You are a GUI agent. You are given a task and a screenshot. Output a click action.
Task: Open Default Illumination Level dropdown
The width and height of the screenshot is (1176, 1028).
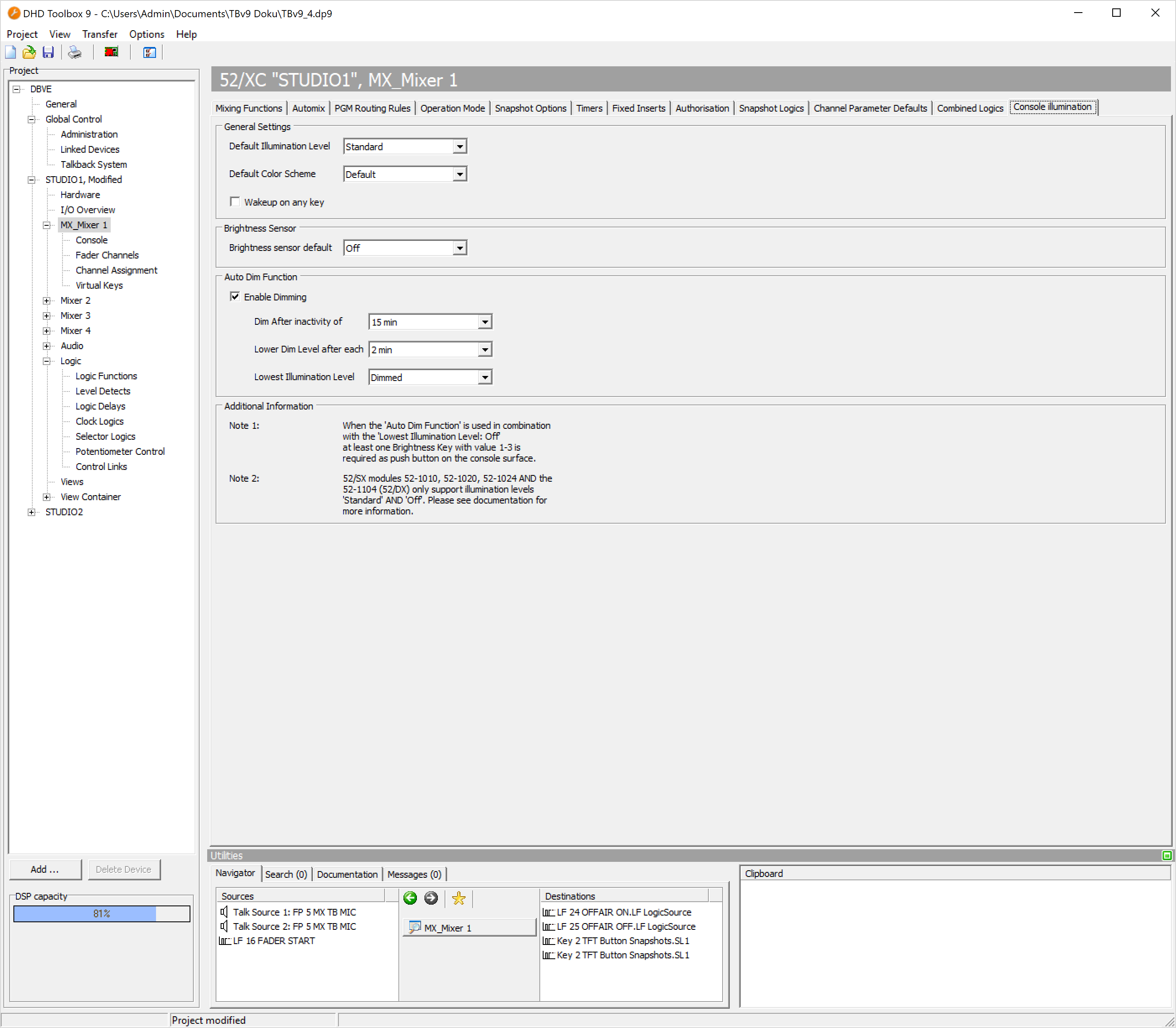pyautogui.click(x=460, y=147)
